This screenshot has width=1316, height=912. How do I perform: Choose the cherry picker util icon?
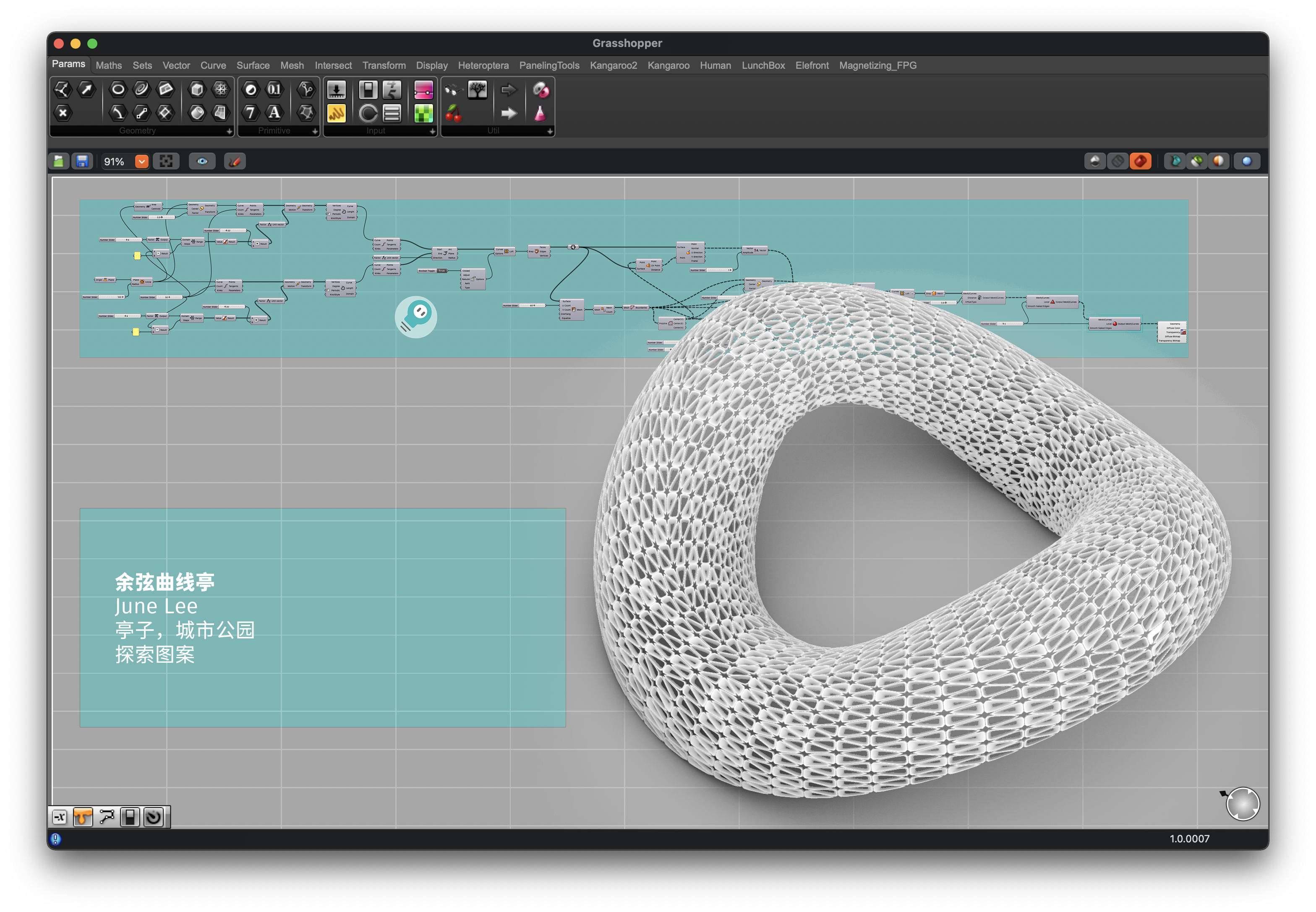coord(453,113)
